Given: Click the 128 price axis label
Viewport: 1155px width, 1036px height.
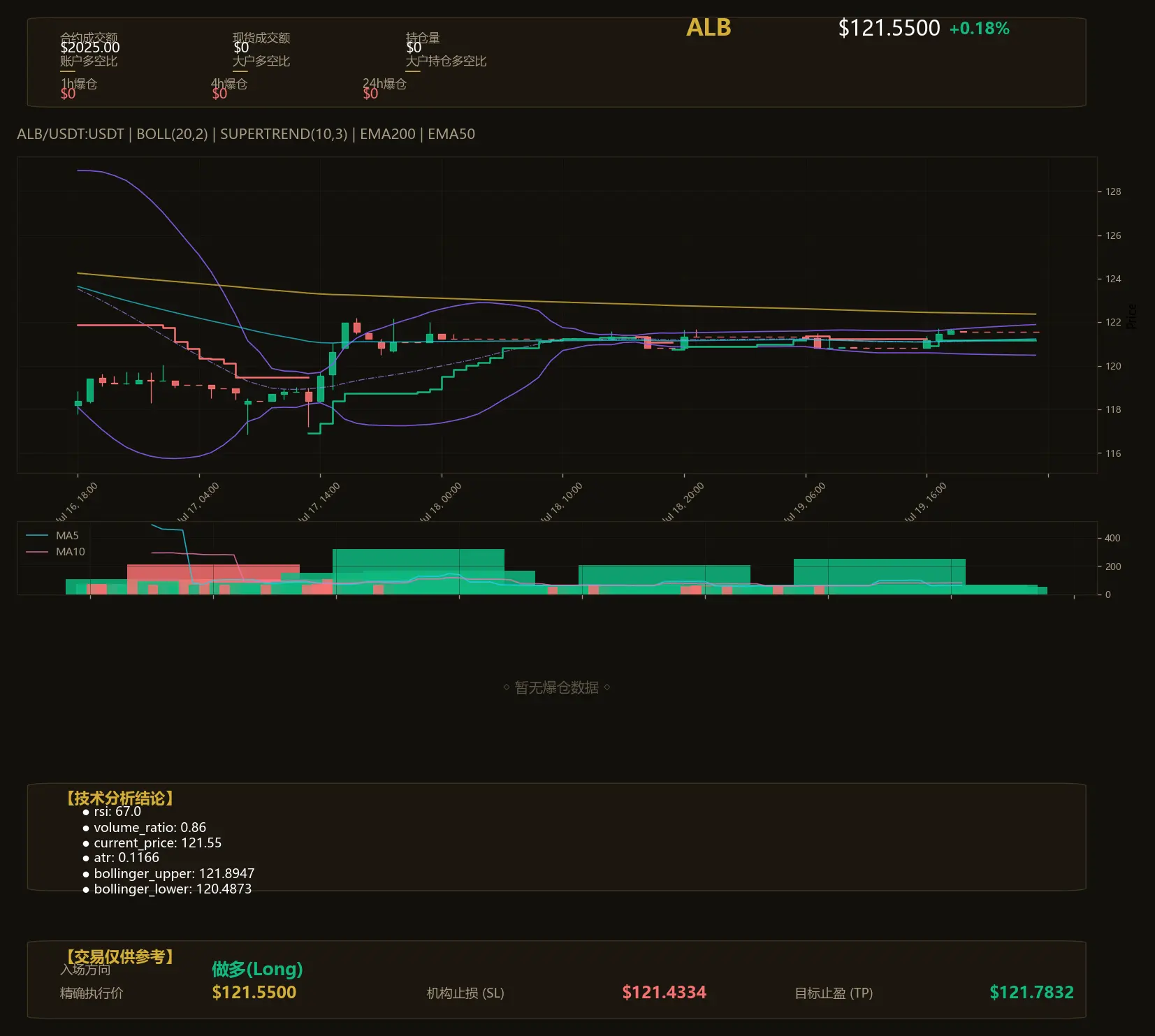Looking at the screenshot, I should [x=1113, y=191].
